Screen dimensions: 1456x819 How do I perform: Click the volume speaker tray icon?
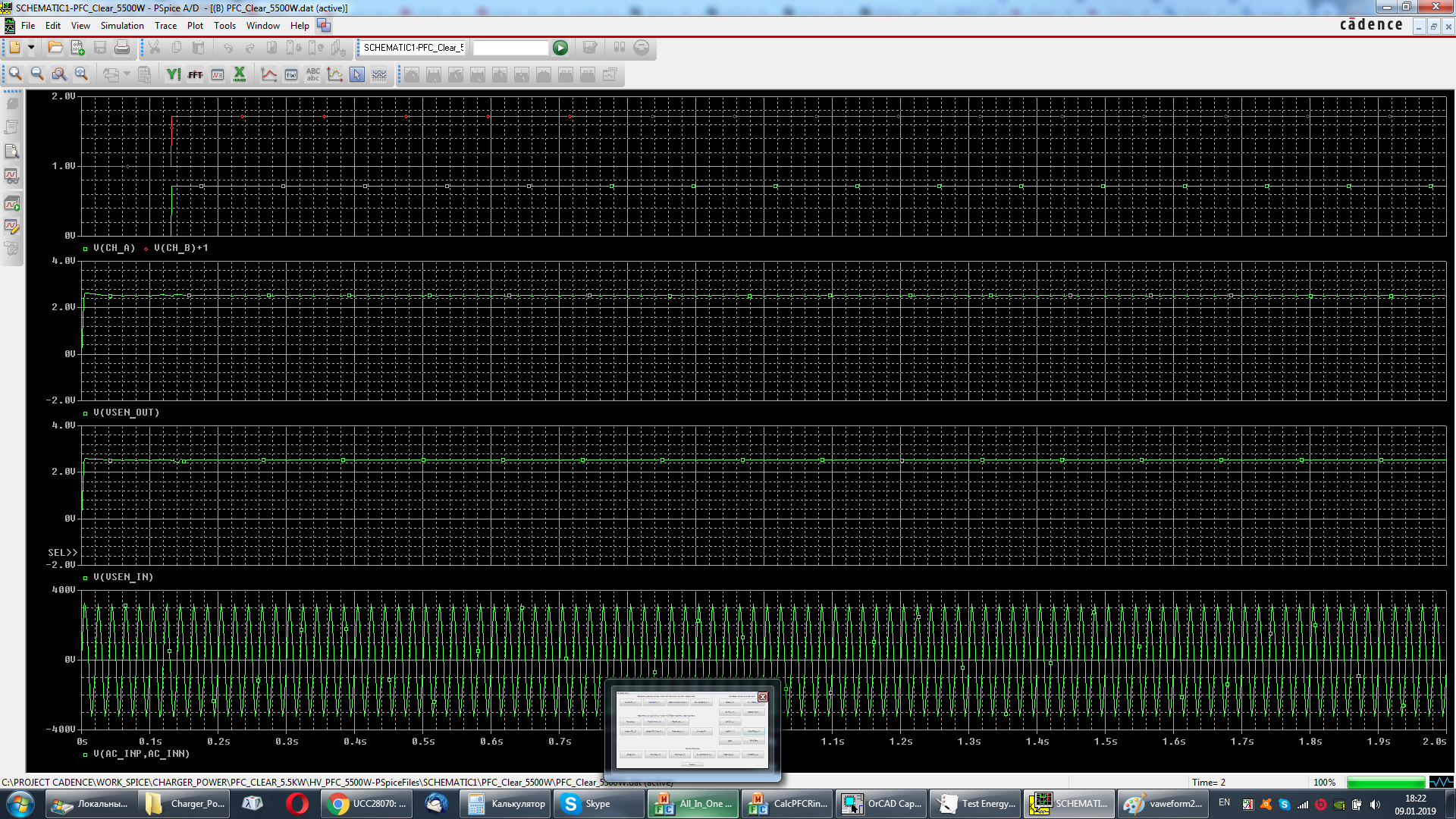pos(1375,805)
